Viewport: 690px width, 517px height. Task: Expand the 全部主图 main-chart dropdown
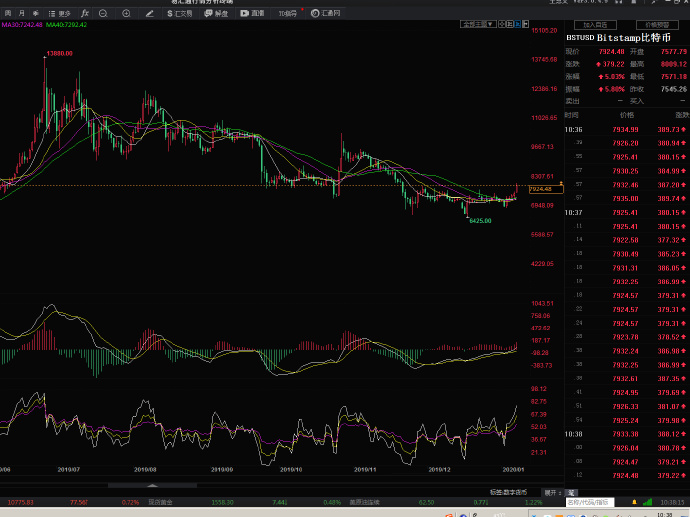coord(478,24)
